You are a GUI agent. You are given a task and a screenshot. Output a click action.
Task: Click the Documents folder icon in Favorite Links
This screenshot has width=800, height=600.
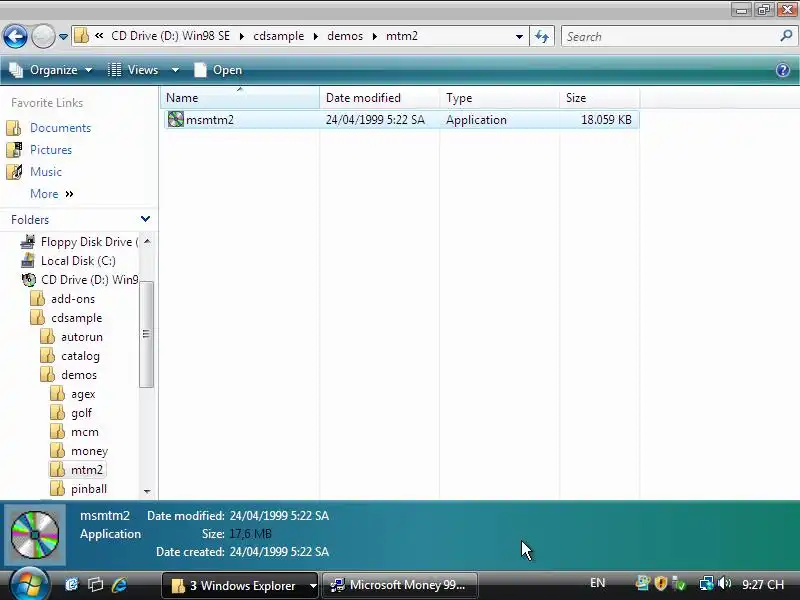pyautogui.click(x=14, y=128)
